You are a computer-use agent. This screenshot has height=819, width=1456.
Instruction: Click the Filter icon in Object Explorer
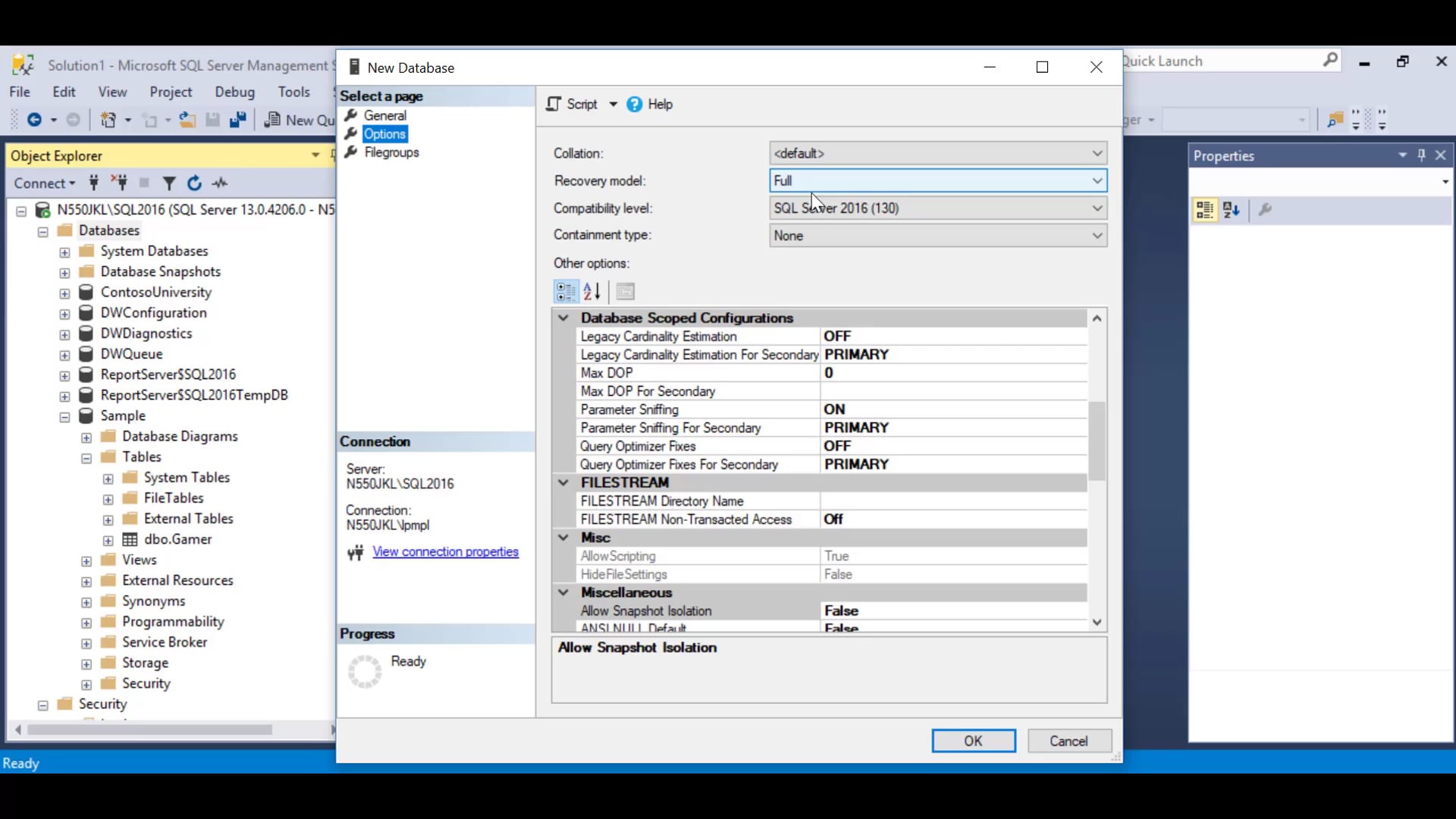(x=169, y=183)
